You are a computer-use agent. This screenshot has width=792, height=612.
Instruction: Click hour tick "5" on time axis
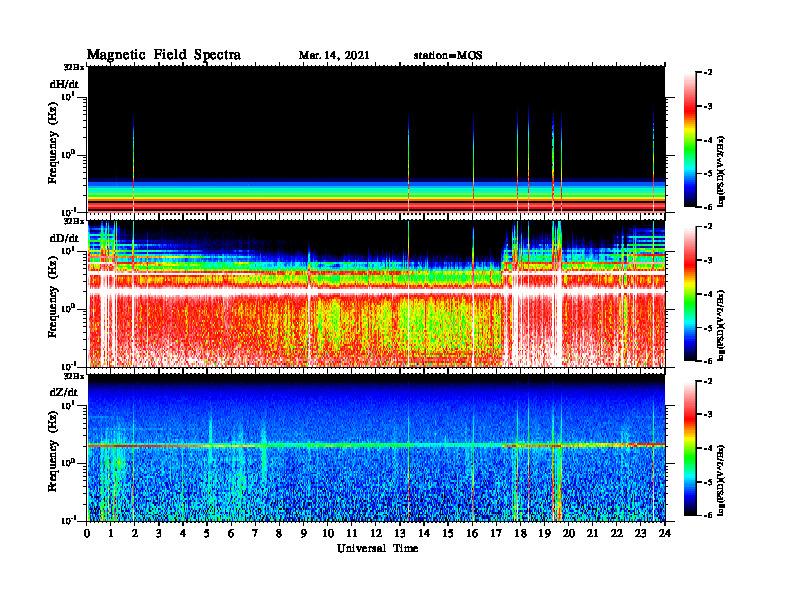[207, 533]
